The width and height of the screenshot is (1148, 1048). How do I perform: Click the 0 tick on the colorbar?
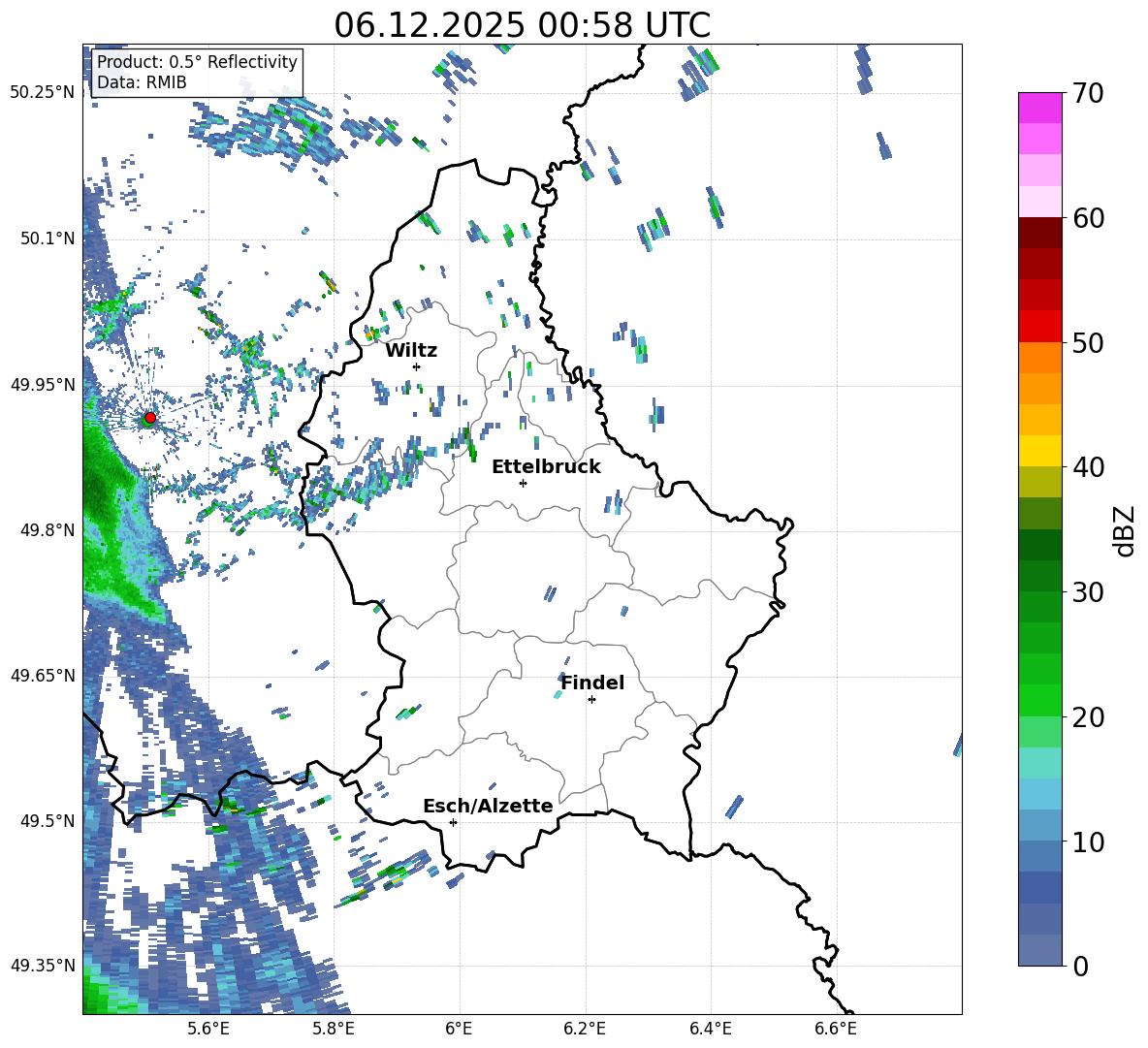tap(1080, 966)
